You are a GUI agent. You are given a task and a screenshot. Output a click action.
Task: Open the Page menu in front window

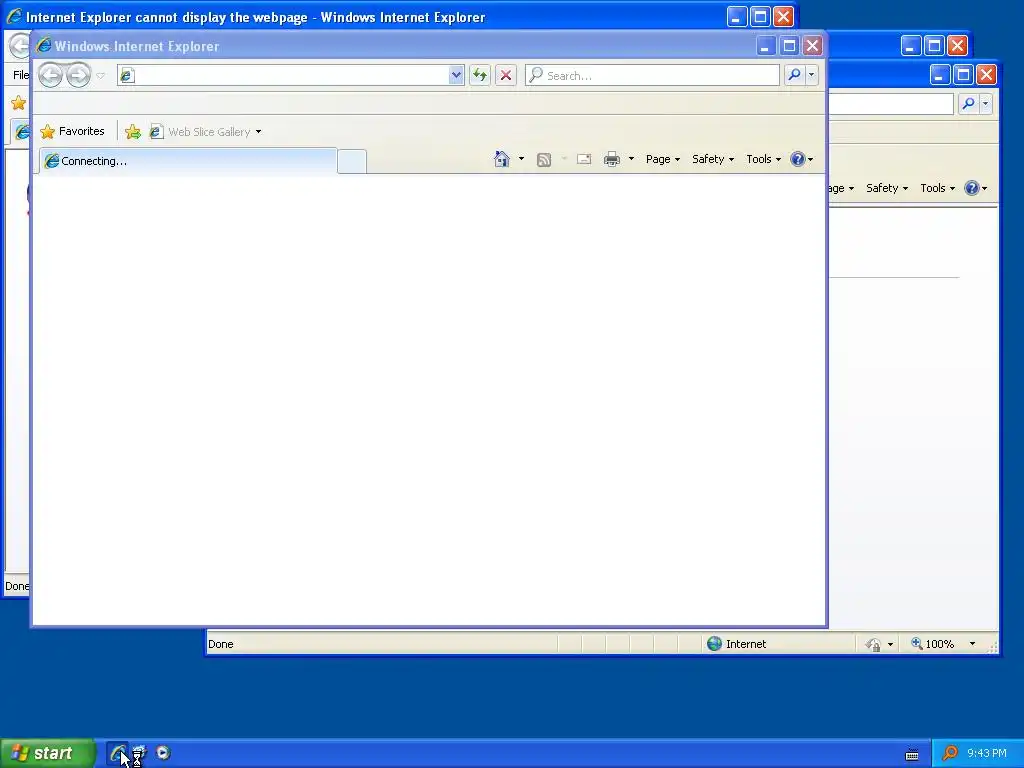[663, 159]
